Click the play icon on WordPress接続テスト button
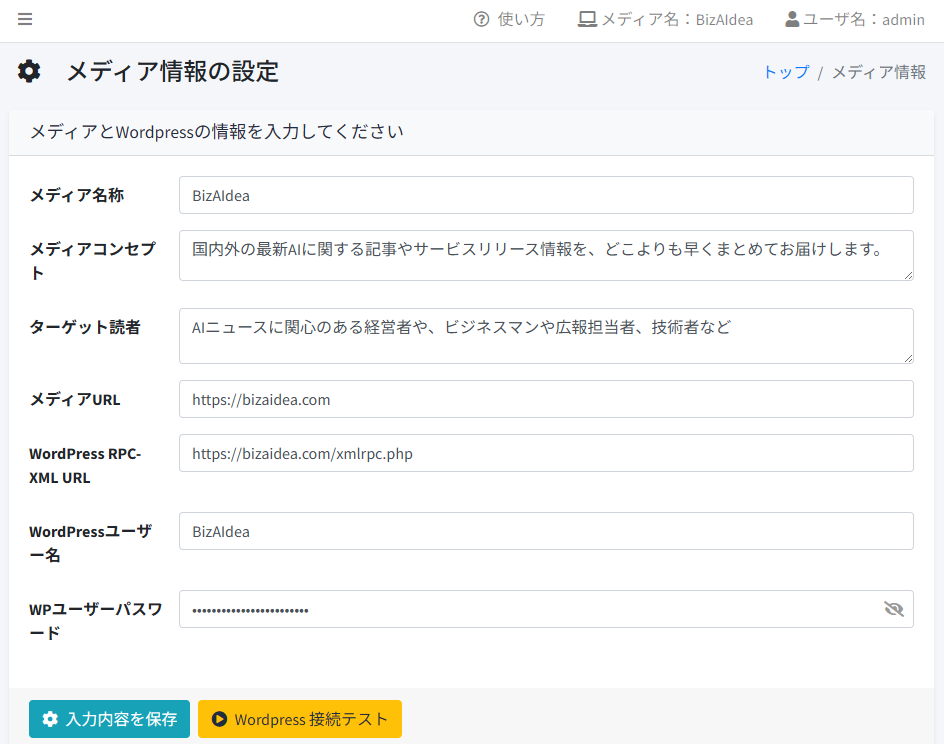 221,718
